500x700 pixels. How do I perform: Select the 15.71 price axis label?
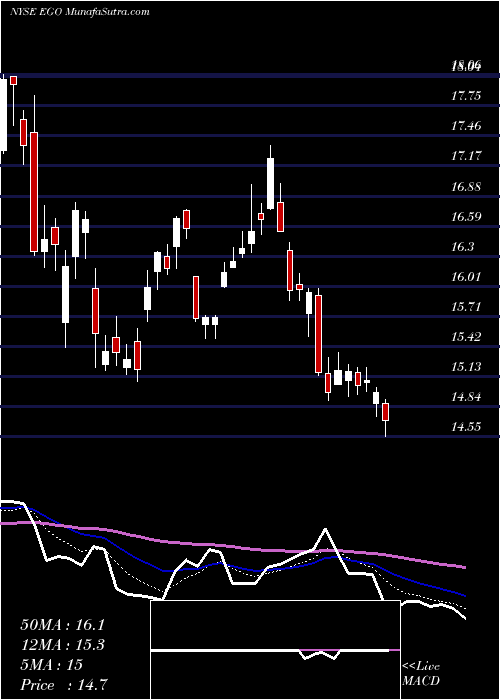click(x=466, y=307)
